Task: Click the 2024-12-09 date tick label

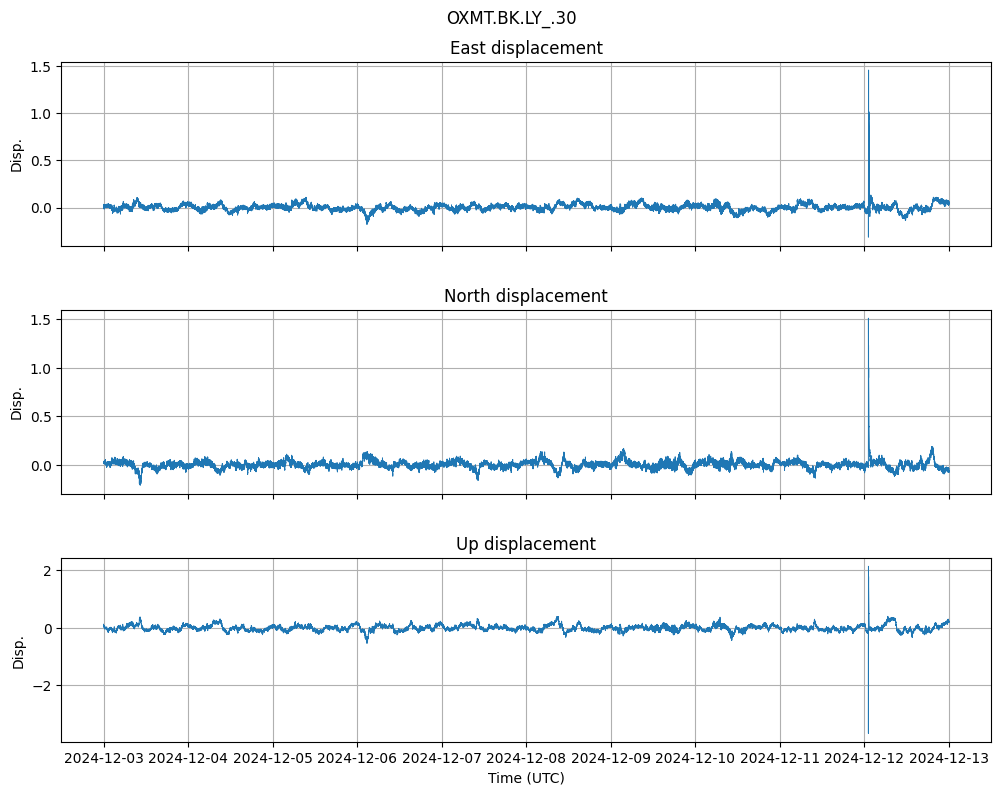Action: tap(611, 759)
